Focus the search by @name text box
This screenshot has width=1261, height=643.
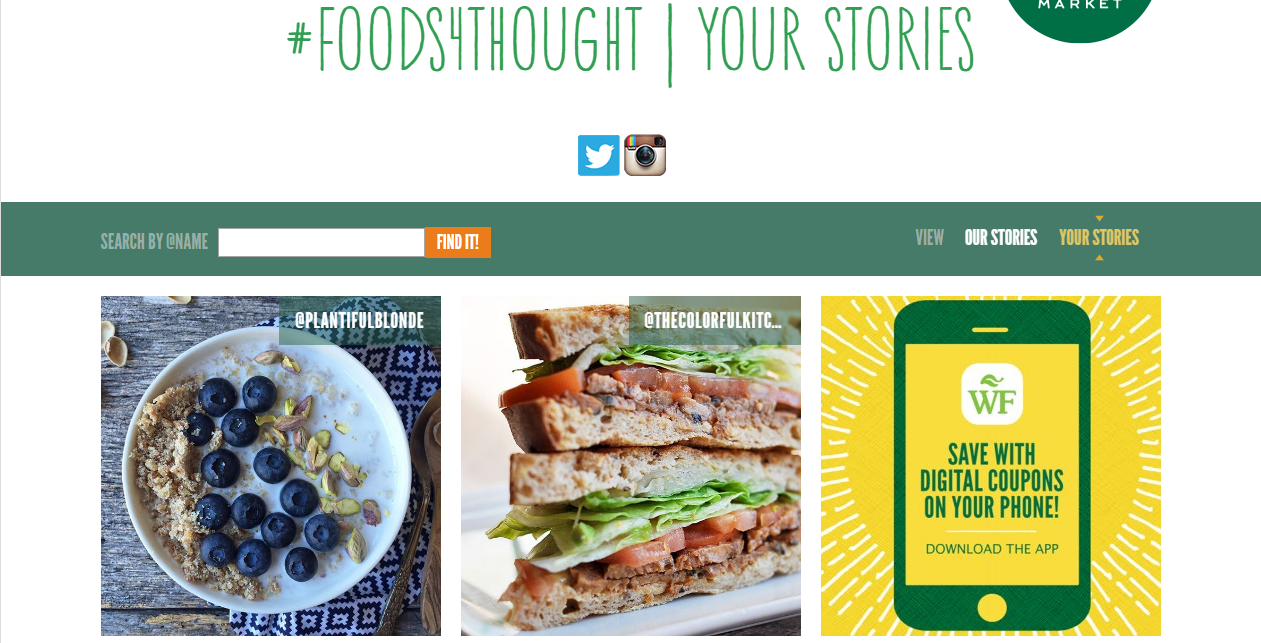point(321,242)
